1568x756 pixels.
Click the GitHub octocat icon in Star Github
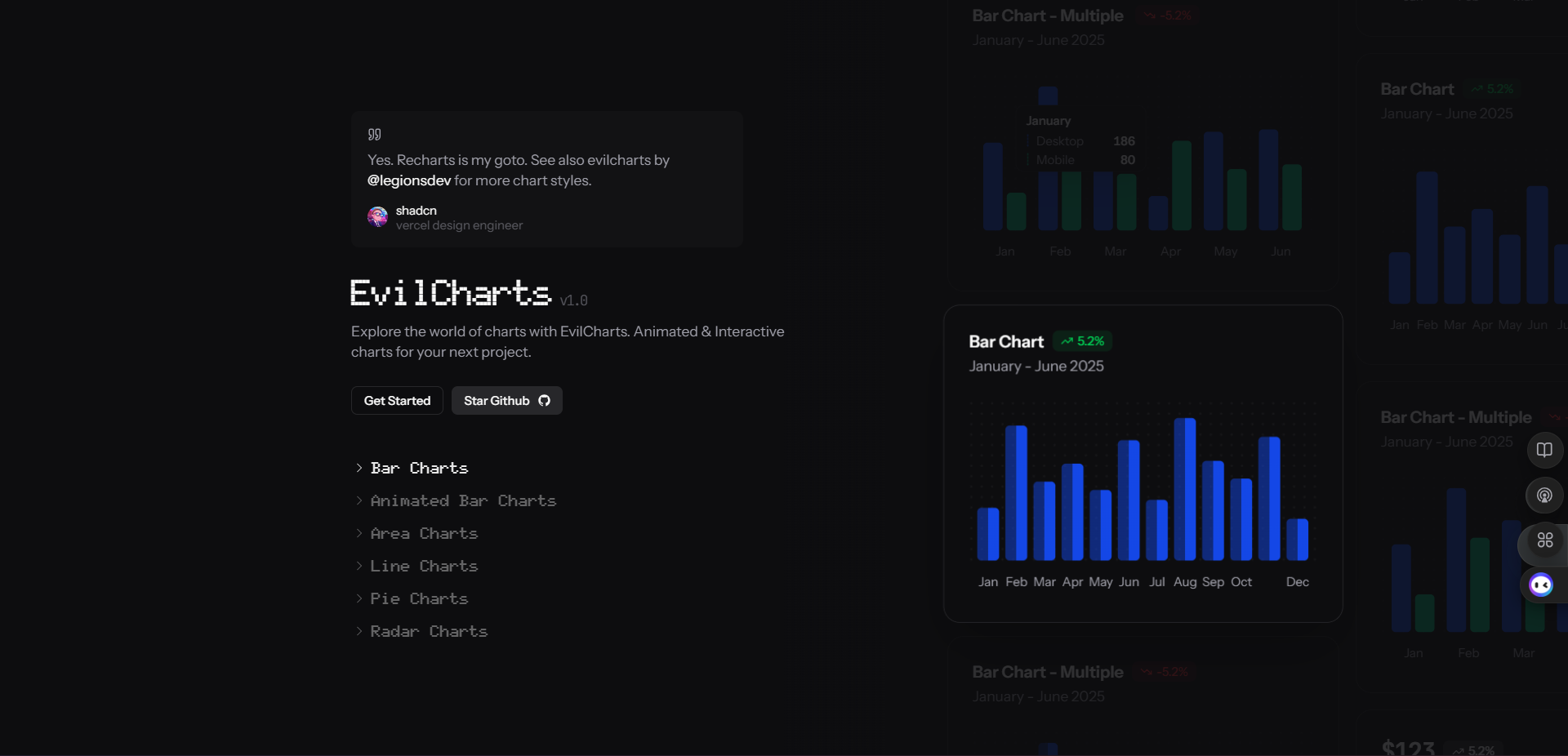544,400
